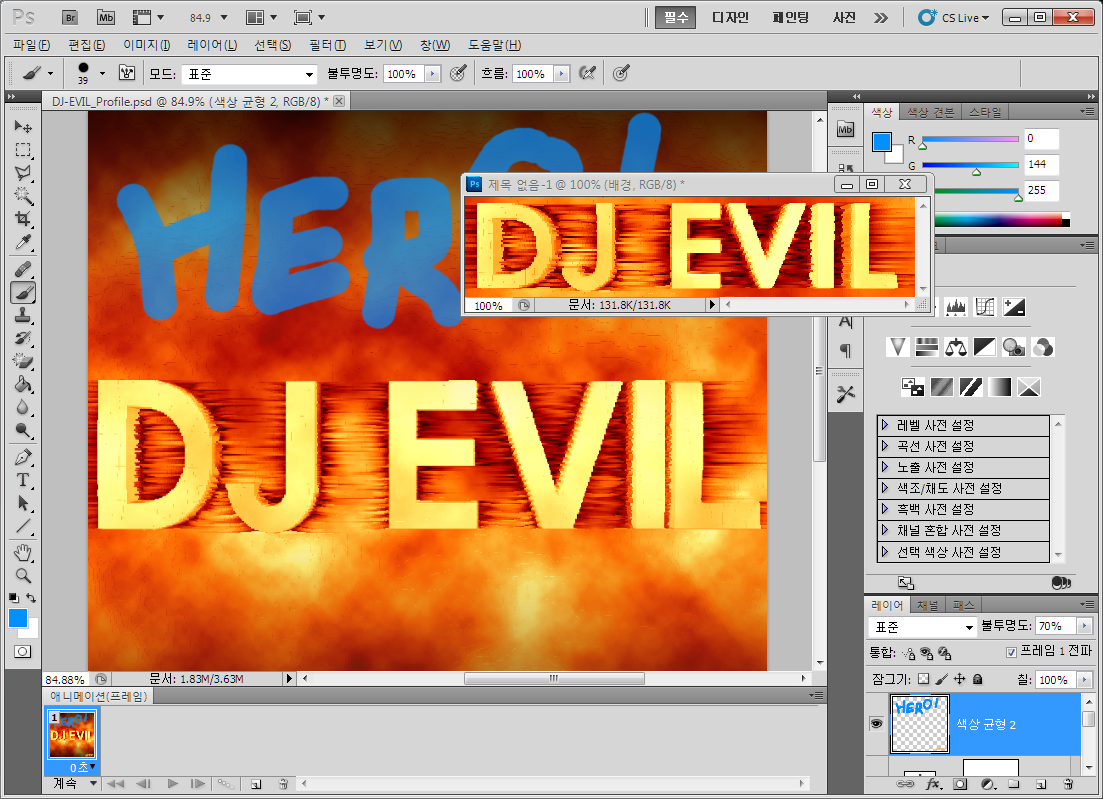Viewport: 1103px width, 799px height.
Task: Select the Rectangular Marquee tool
Action: 23,150
